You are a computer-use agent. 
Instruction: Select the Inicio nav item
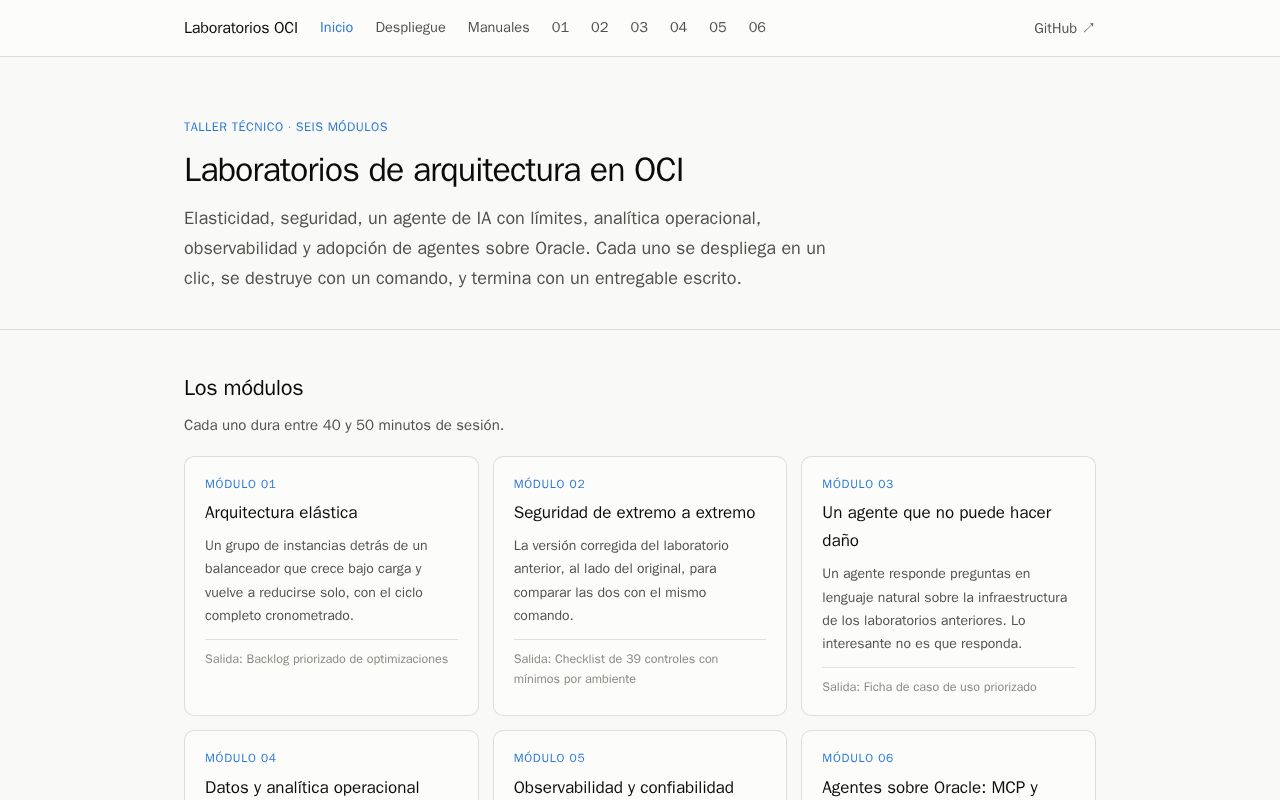coord(336,27)
